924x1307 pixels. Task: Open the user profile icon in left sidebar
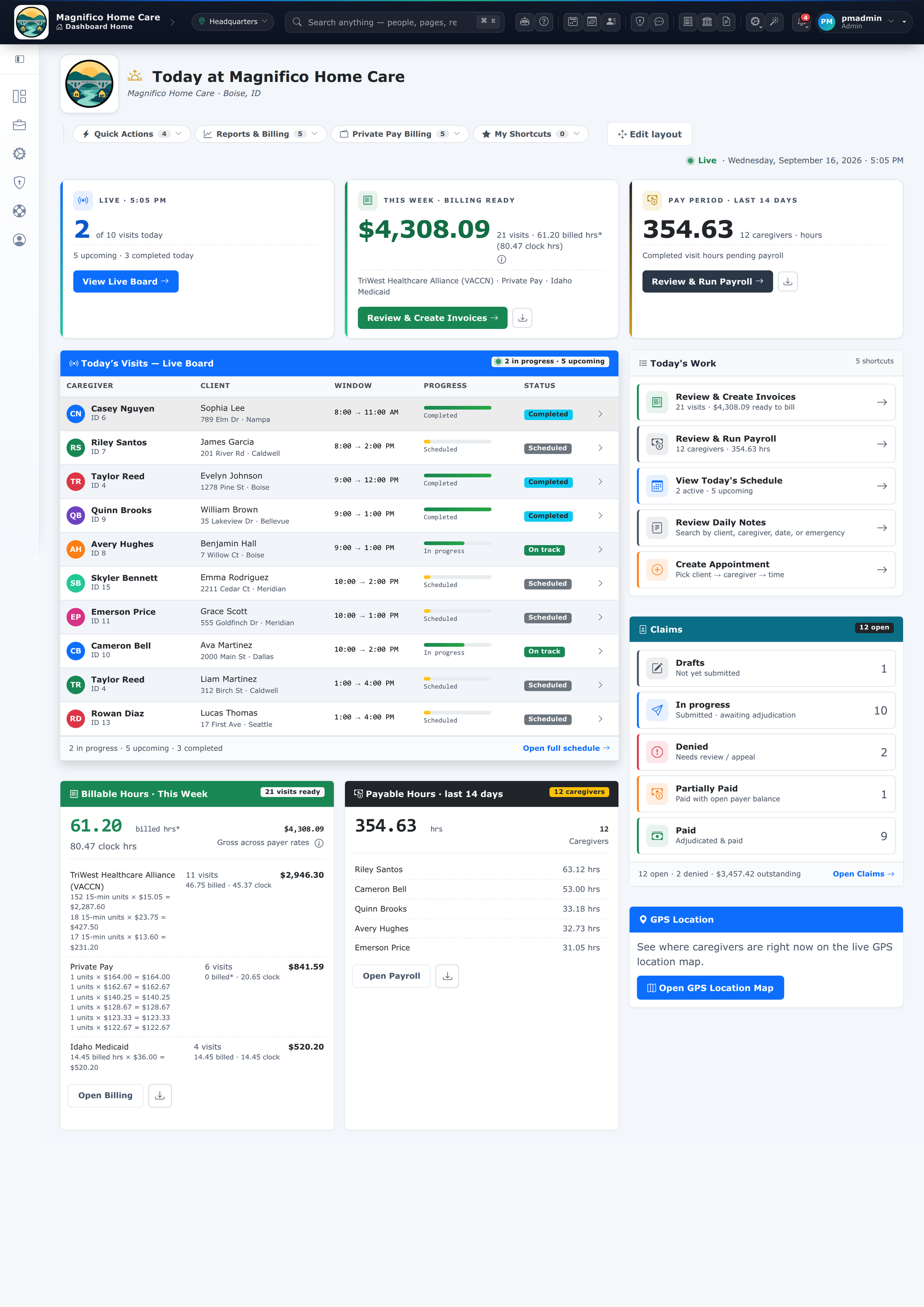19,240
